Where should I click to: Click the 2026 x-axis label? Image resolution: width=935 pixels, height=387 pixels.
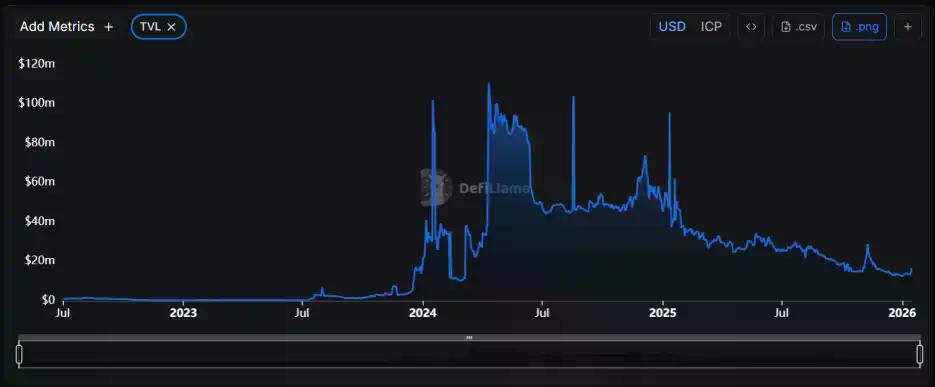(903, 312)
